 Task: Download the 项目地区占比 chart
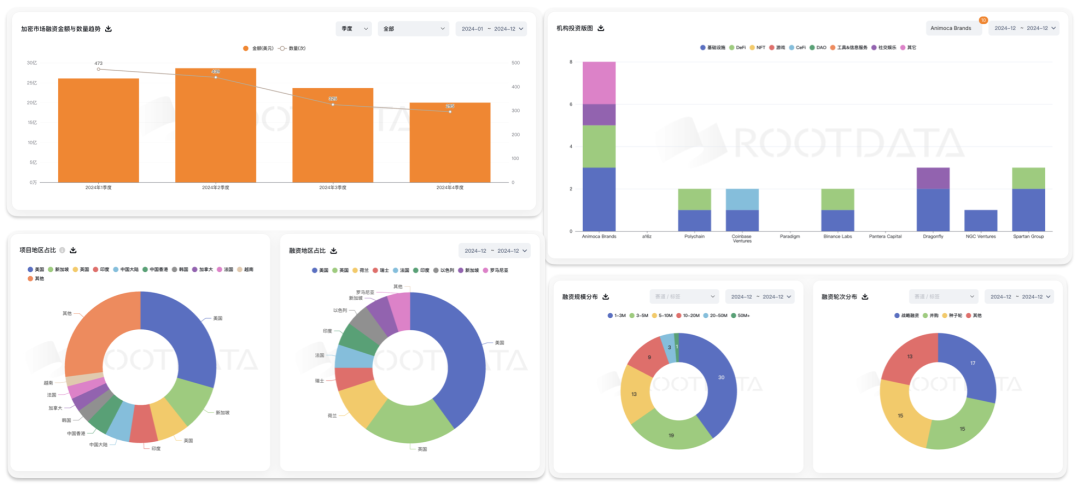click(73, 251)
